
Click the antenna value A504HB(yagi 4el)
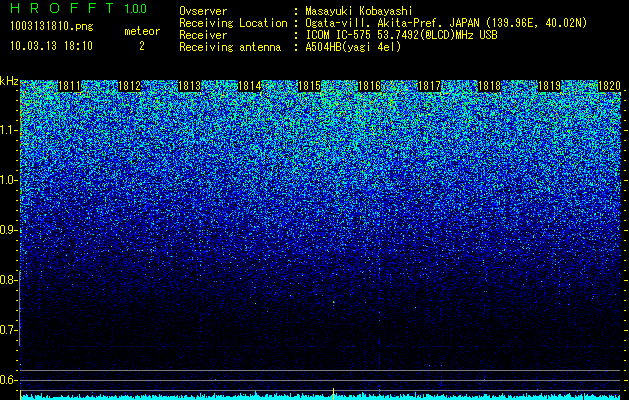[x=353, y=47]
